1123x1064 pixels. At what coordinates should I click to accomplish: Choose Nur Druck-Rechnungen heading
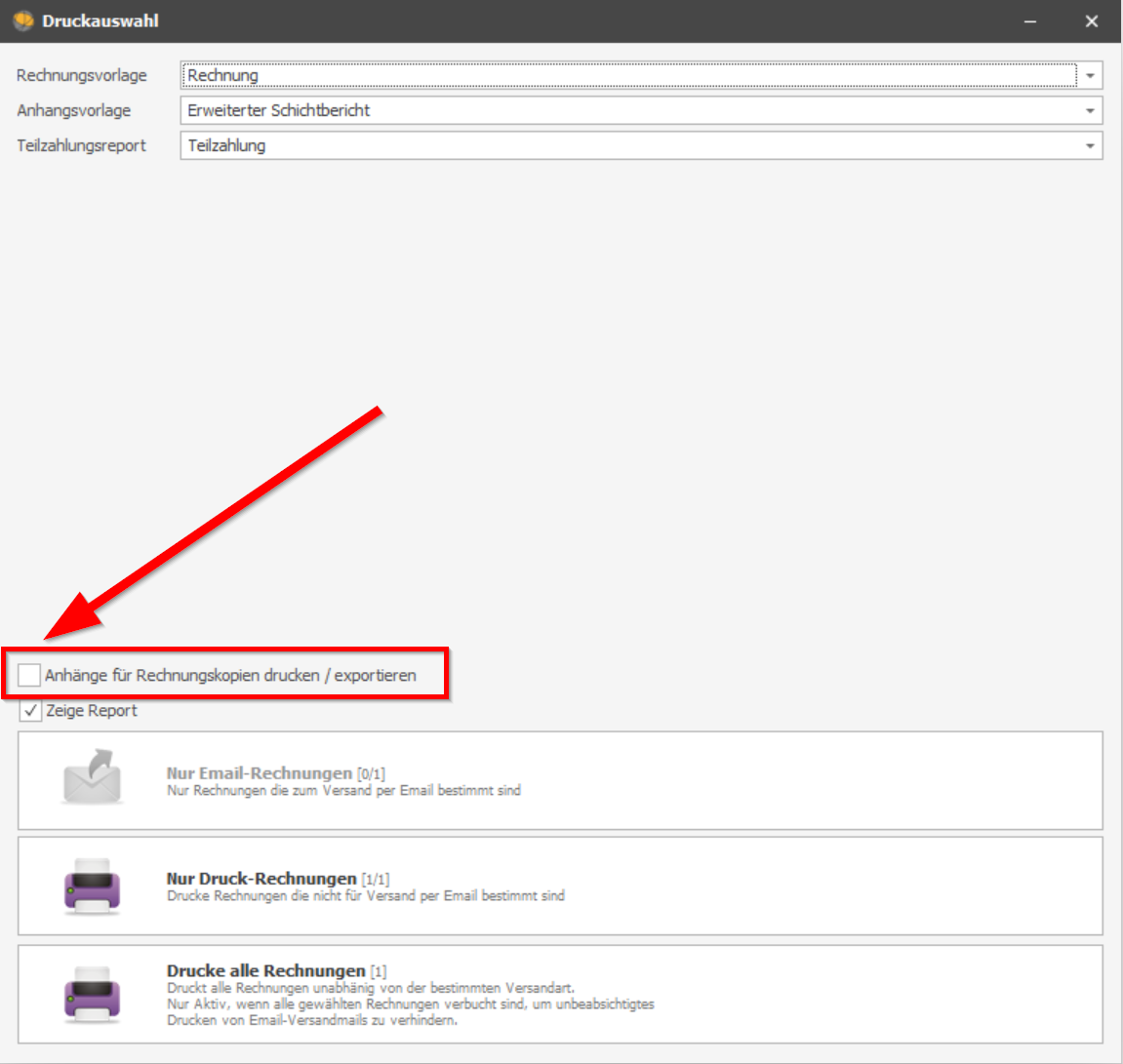click(261, 879)
